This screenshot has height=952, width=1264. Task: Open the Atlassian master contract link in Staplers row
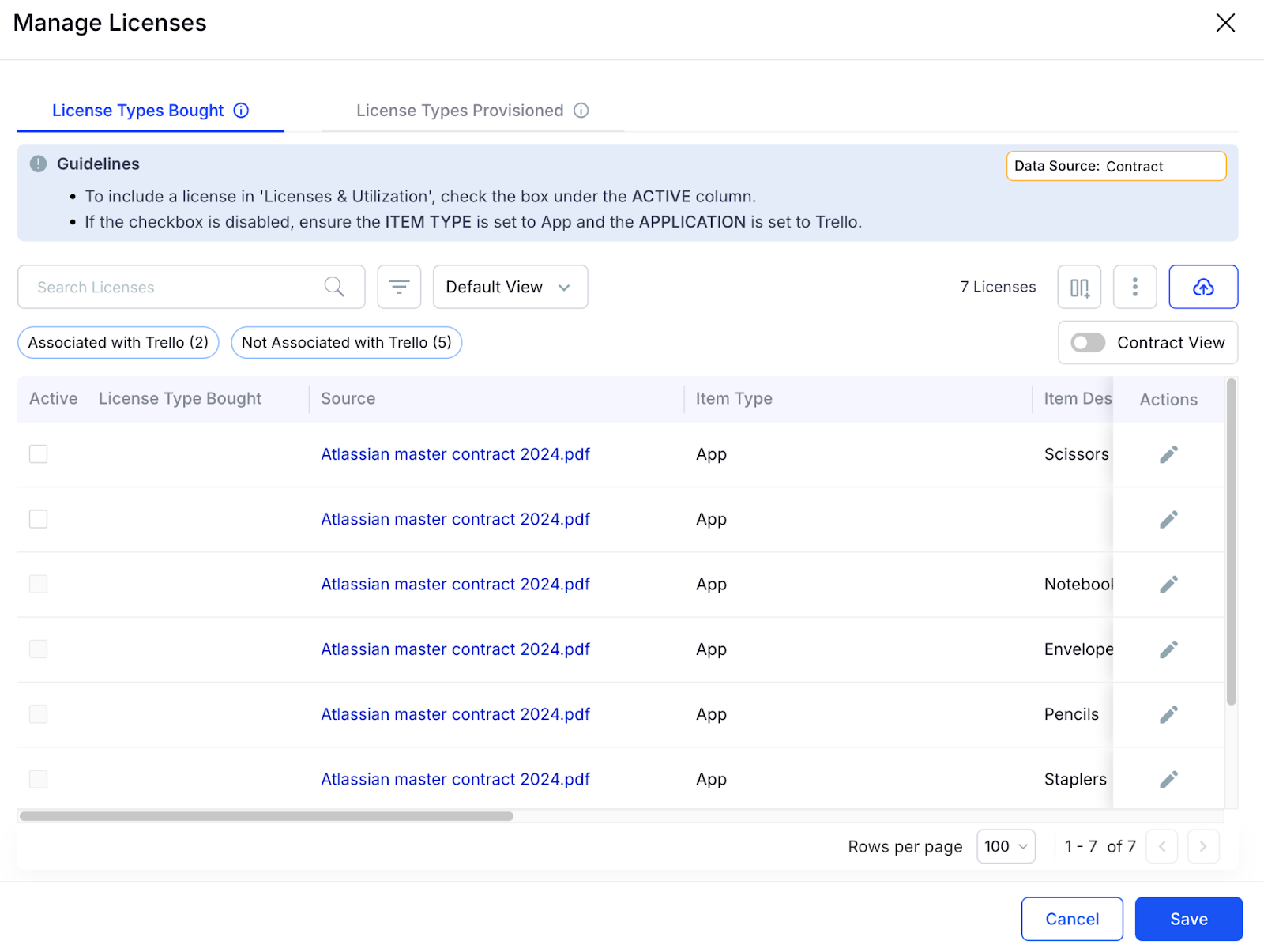click(455, 779)
